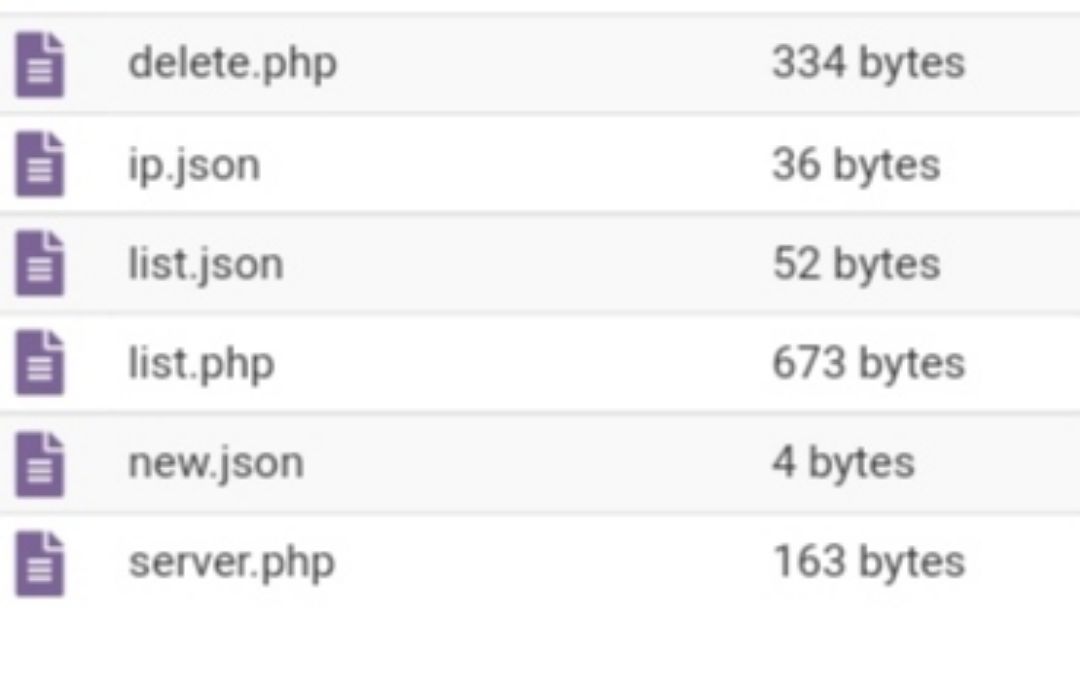Viewport: 1080px width, 683px height.
Task: Select the 673 bytes size label
Action: pyautogui.click(x=868, y=364)
